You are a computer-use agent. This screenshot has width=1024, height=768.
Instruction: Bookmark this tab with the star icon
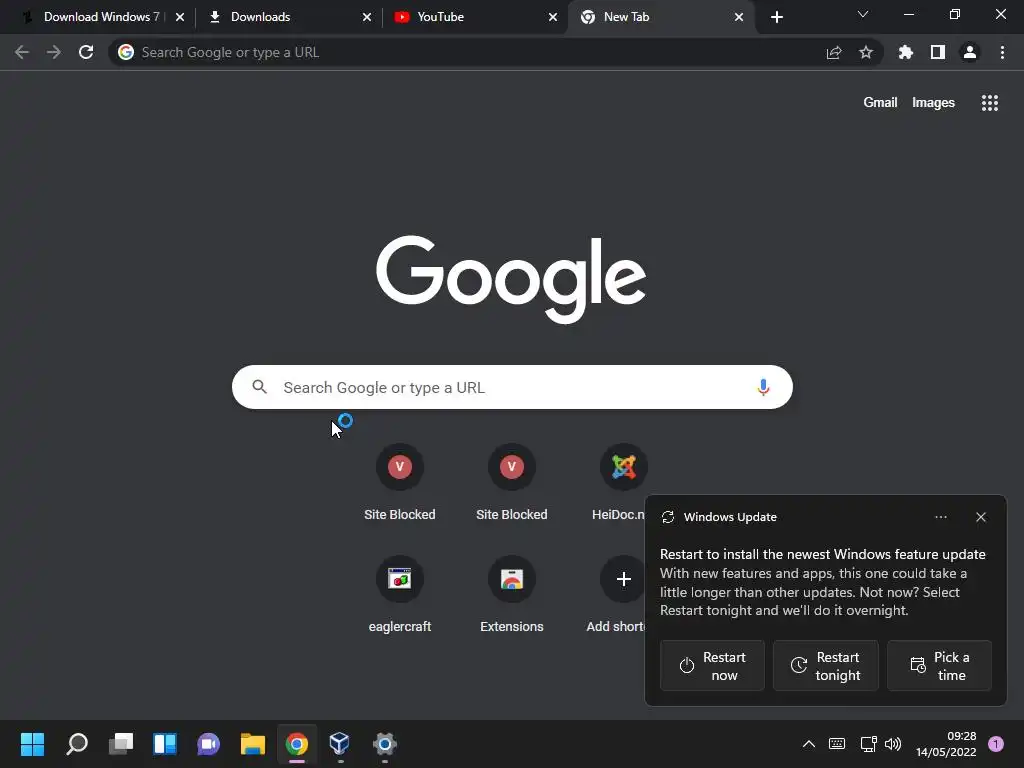coord(866,52)
